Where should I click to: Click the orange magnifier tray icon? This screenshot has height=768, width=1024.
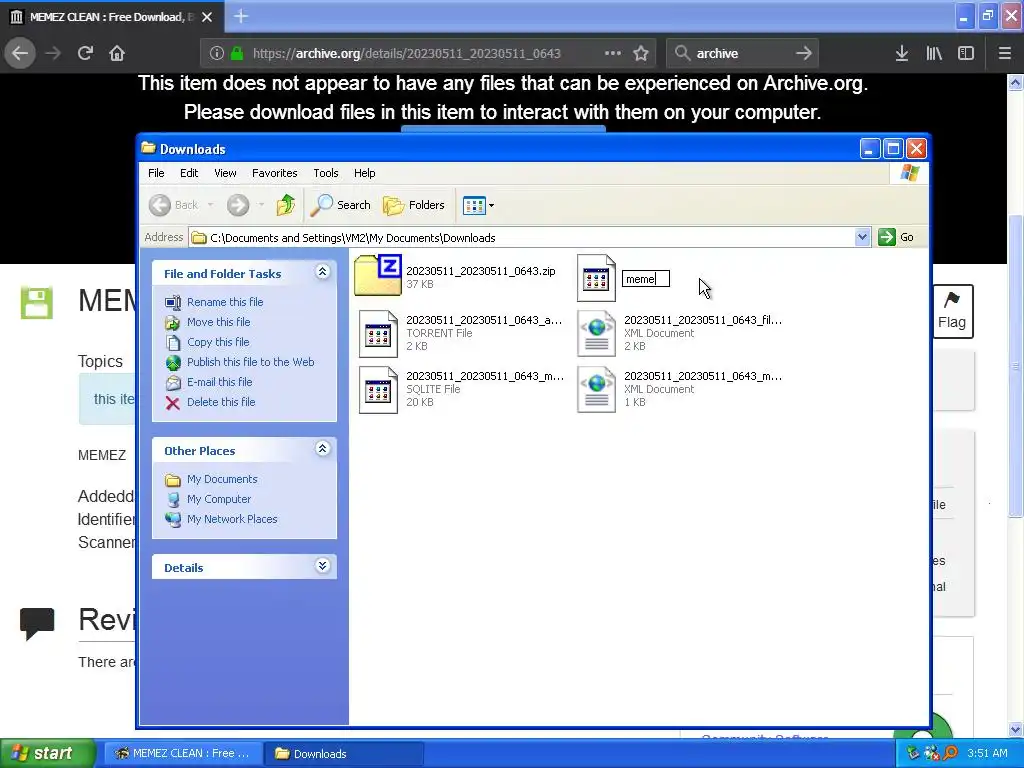point(950,753)
